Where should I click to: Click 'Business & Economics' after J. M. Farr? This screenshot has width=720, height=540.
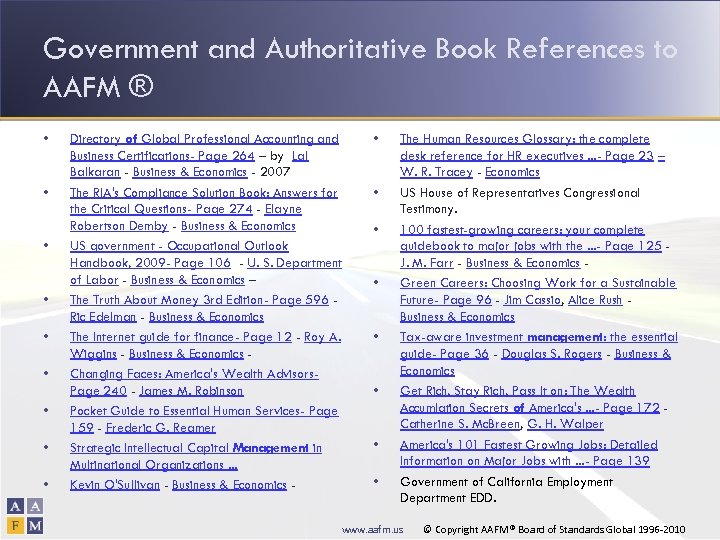[x=523, y=263]
